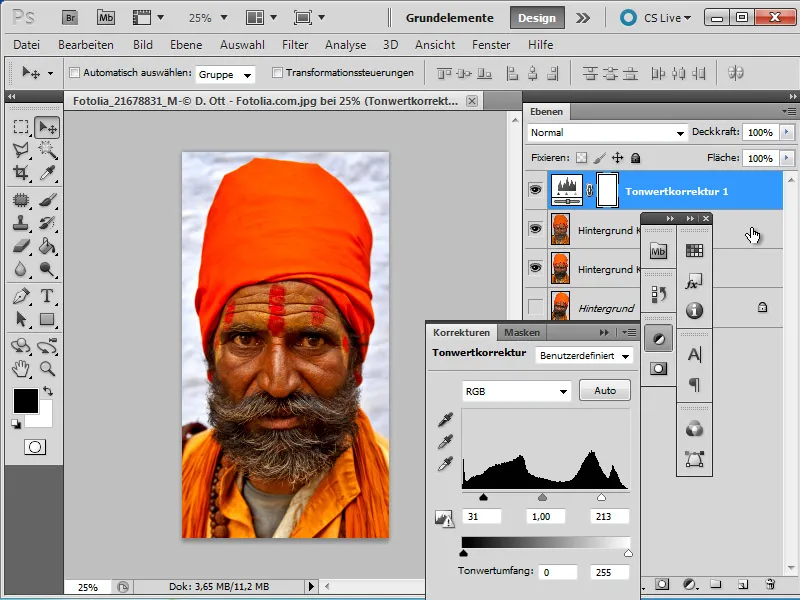This screenshot has width=800, height=600.
Task: Select the Zoom tool
Action: click(47, 368)
